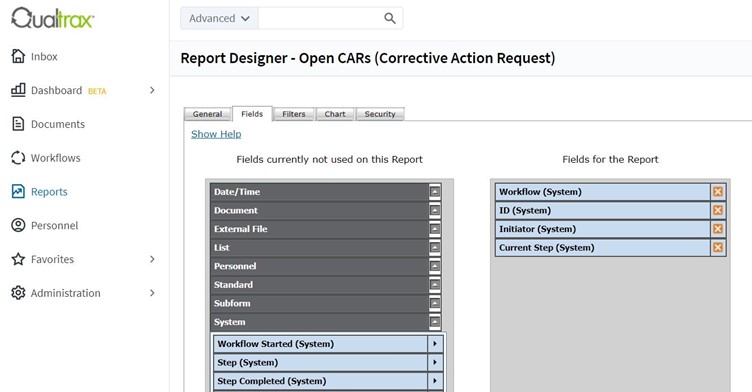Delete Current Step (System) field

[717, 248]
